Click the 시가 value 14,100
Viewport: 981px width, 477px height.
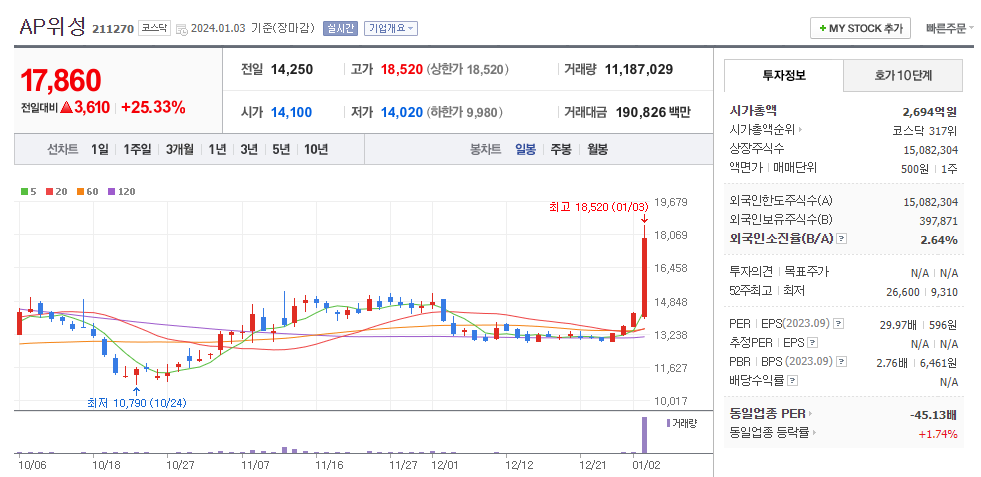point(292,113)
